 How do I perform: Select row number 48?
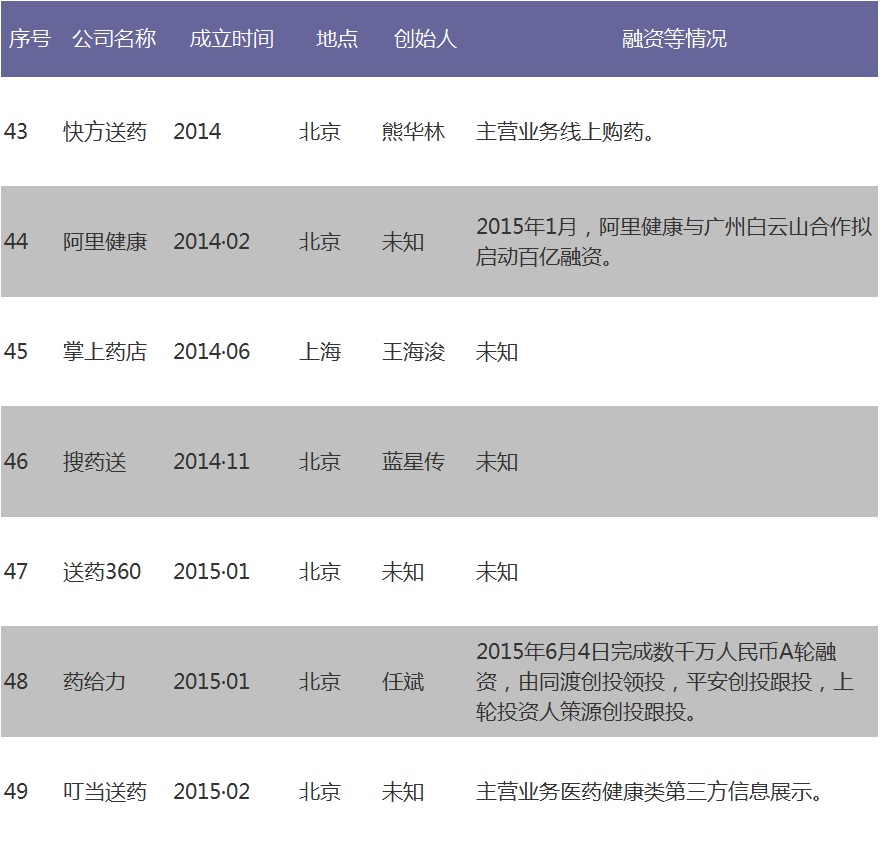coord(16,682)
